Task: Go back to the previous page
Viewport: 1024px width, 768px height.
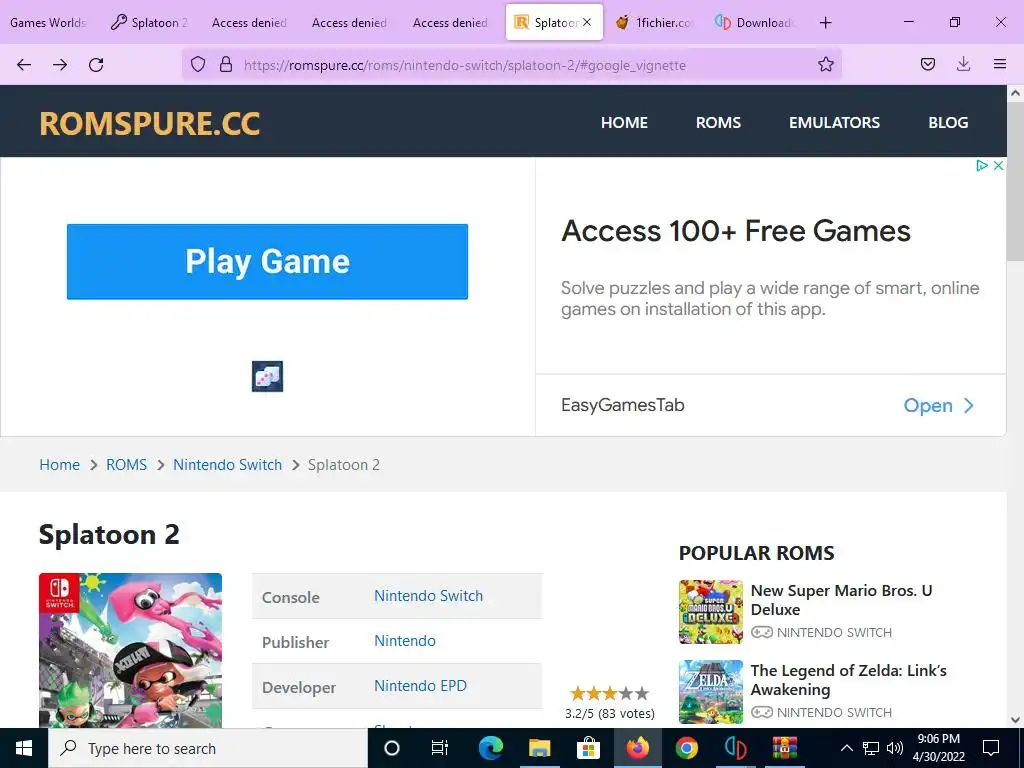Action: pos(24,65)
